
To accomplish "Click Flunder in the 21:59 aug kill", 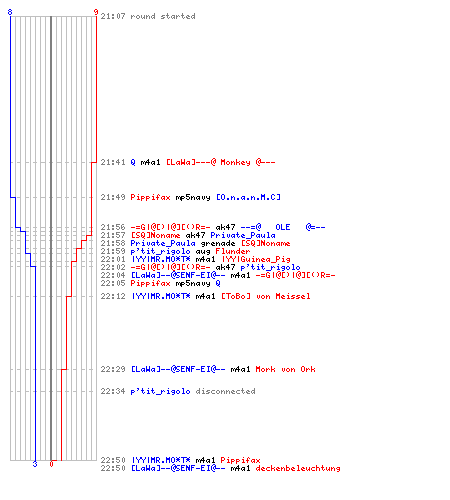I will pyautogui.click(x=233, y=251).
